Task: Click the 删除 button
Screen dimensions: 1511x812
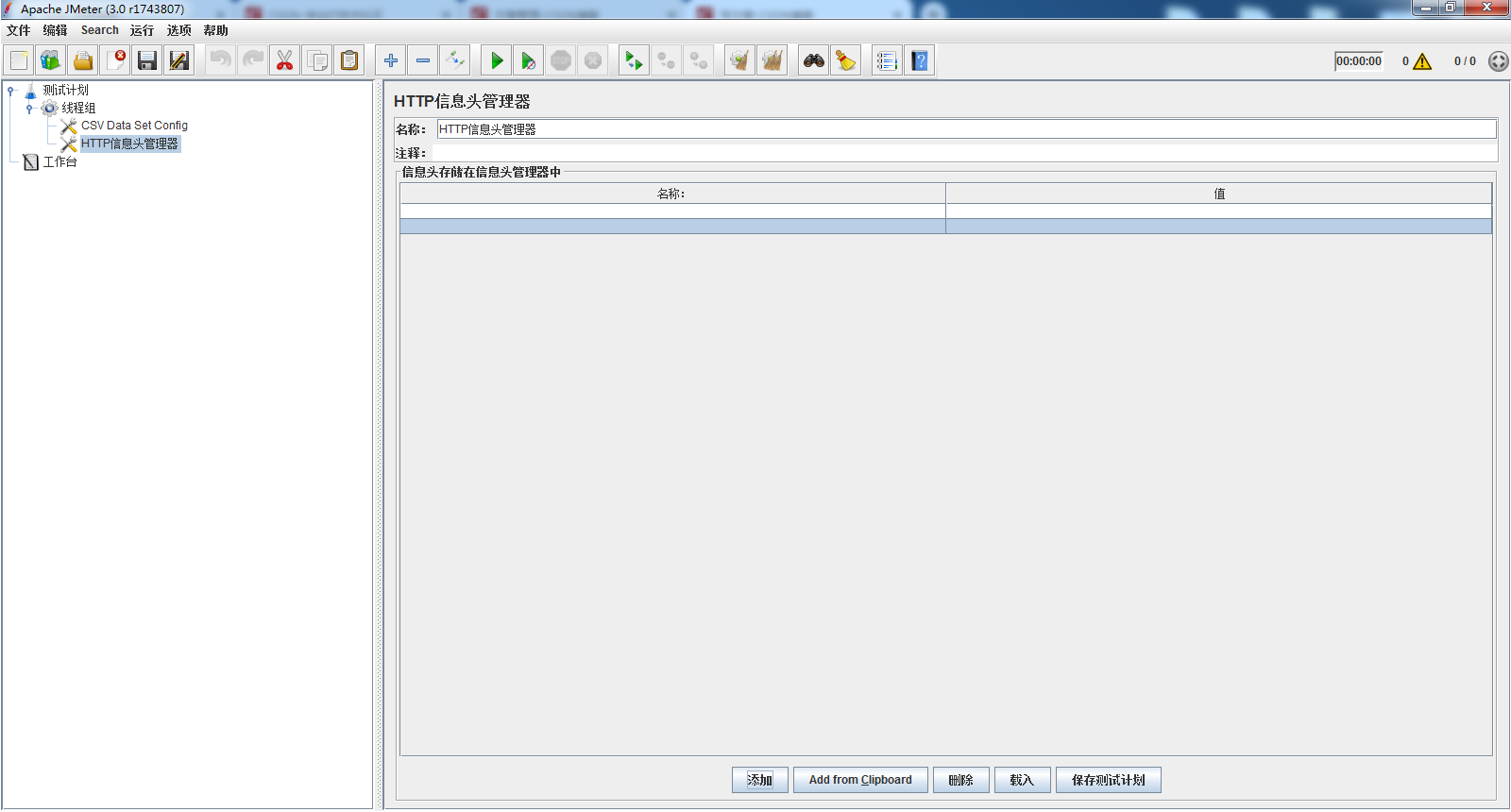Action: [960, 780]
